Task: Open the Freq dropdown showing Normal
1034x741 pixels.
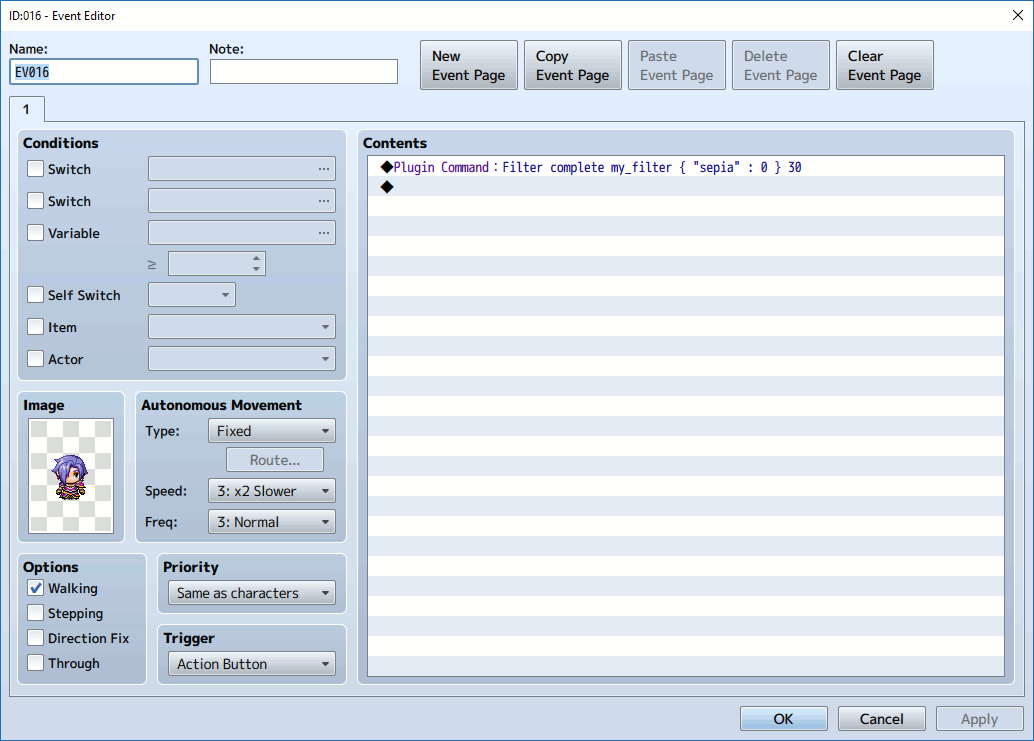Action: pos(272,522)
